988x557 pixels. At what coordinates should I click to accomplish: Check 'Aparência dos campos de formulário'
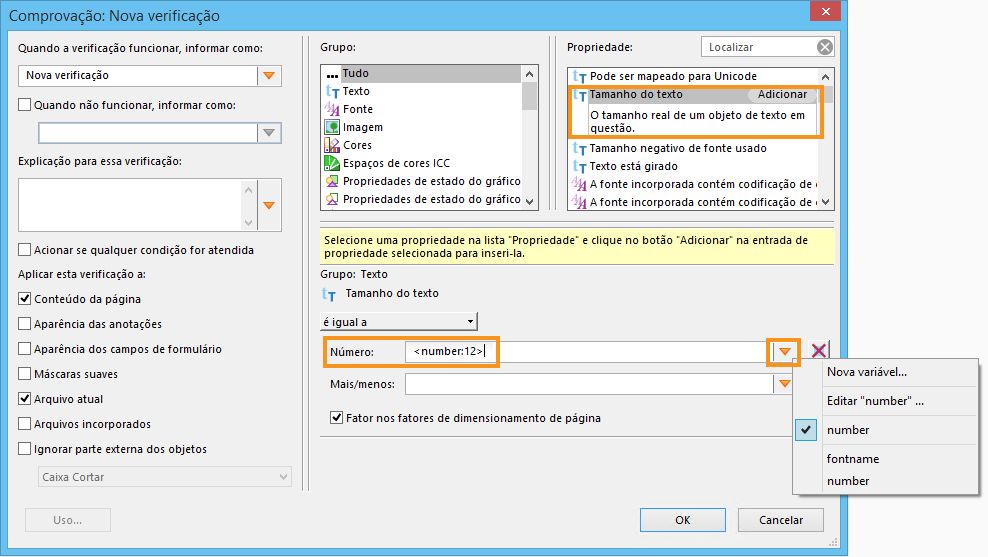click(x=25, y=348)
